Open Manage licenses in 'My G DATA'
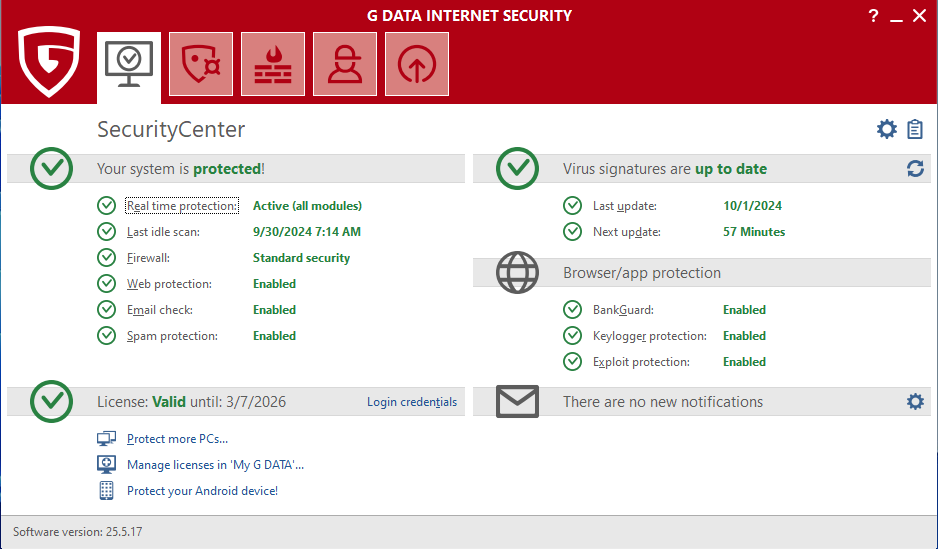Screen dimensions: 938x549 pos(215,465)
